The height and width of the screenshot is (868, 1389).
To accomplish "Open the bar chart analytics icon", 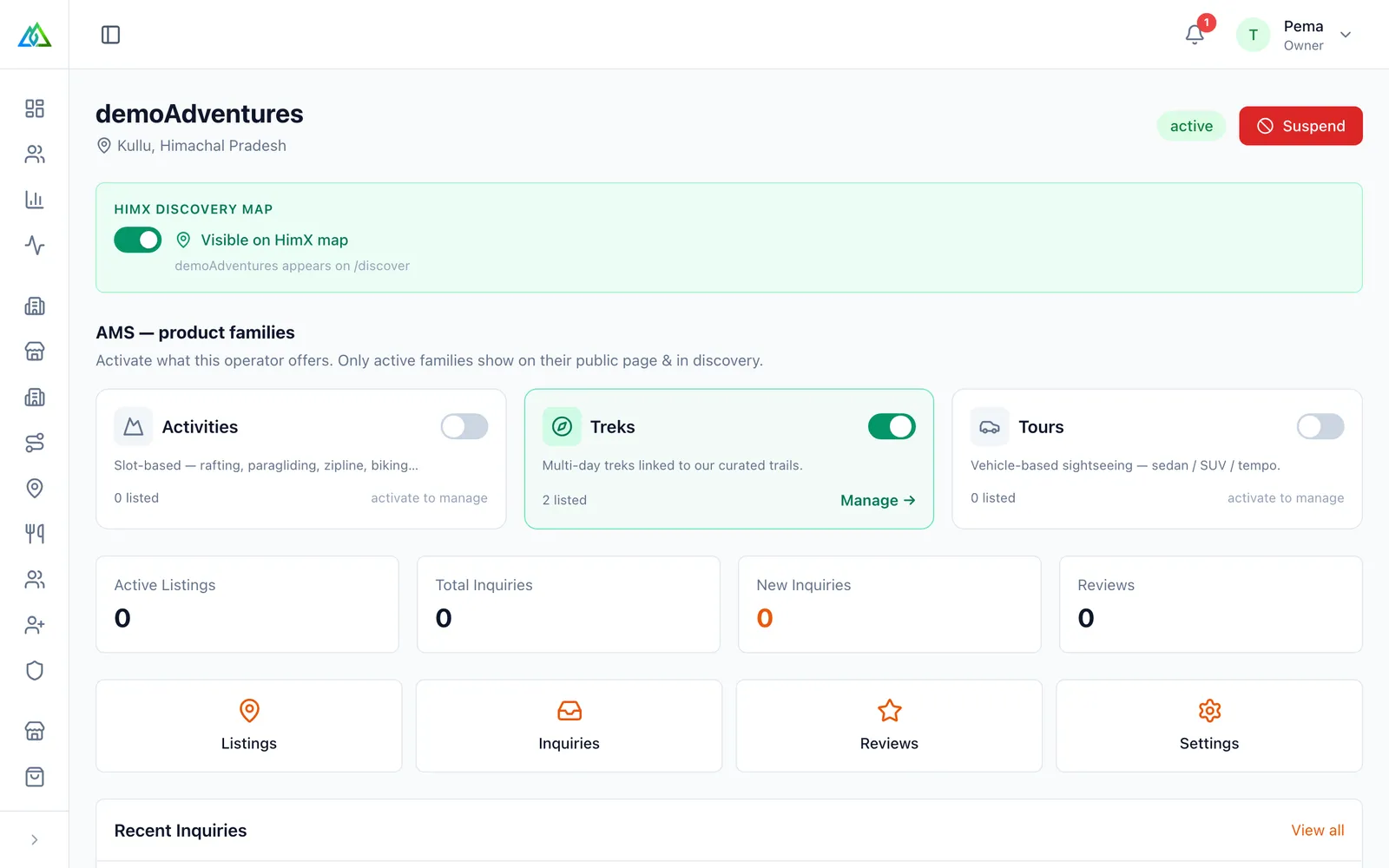I will [35, 200].
